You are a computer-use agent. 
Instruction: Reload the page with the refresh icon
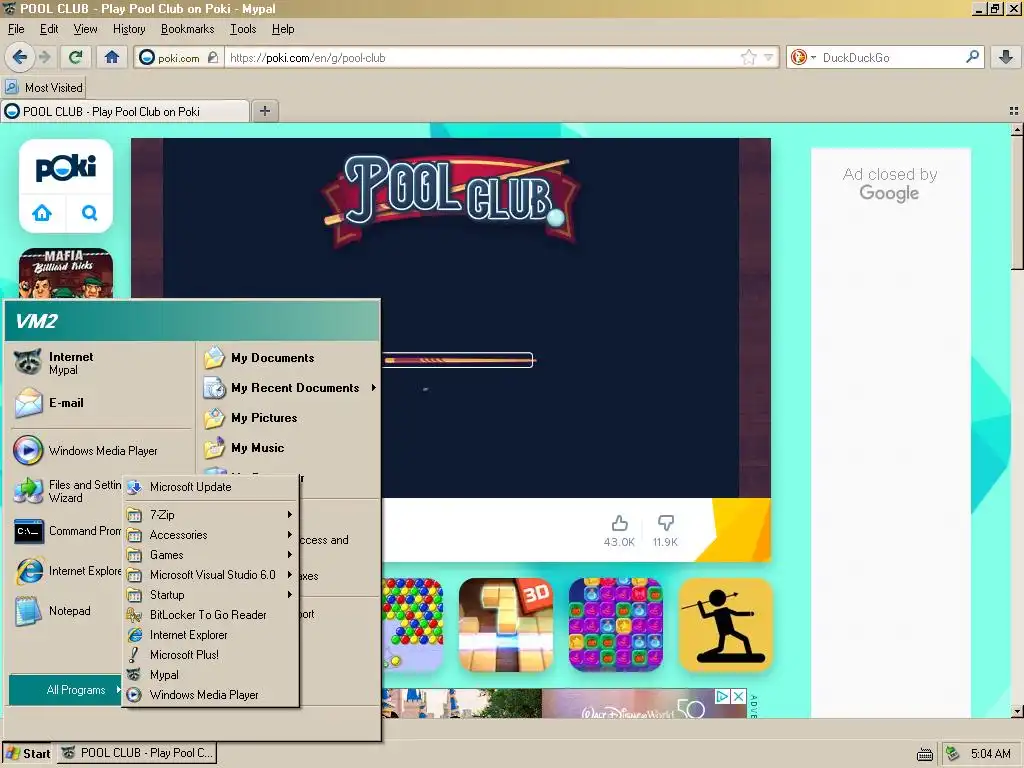[76, 57]
